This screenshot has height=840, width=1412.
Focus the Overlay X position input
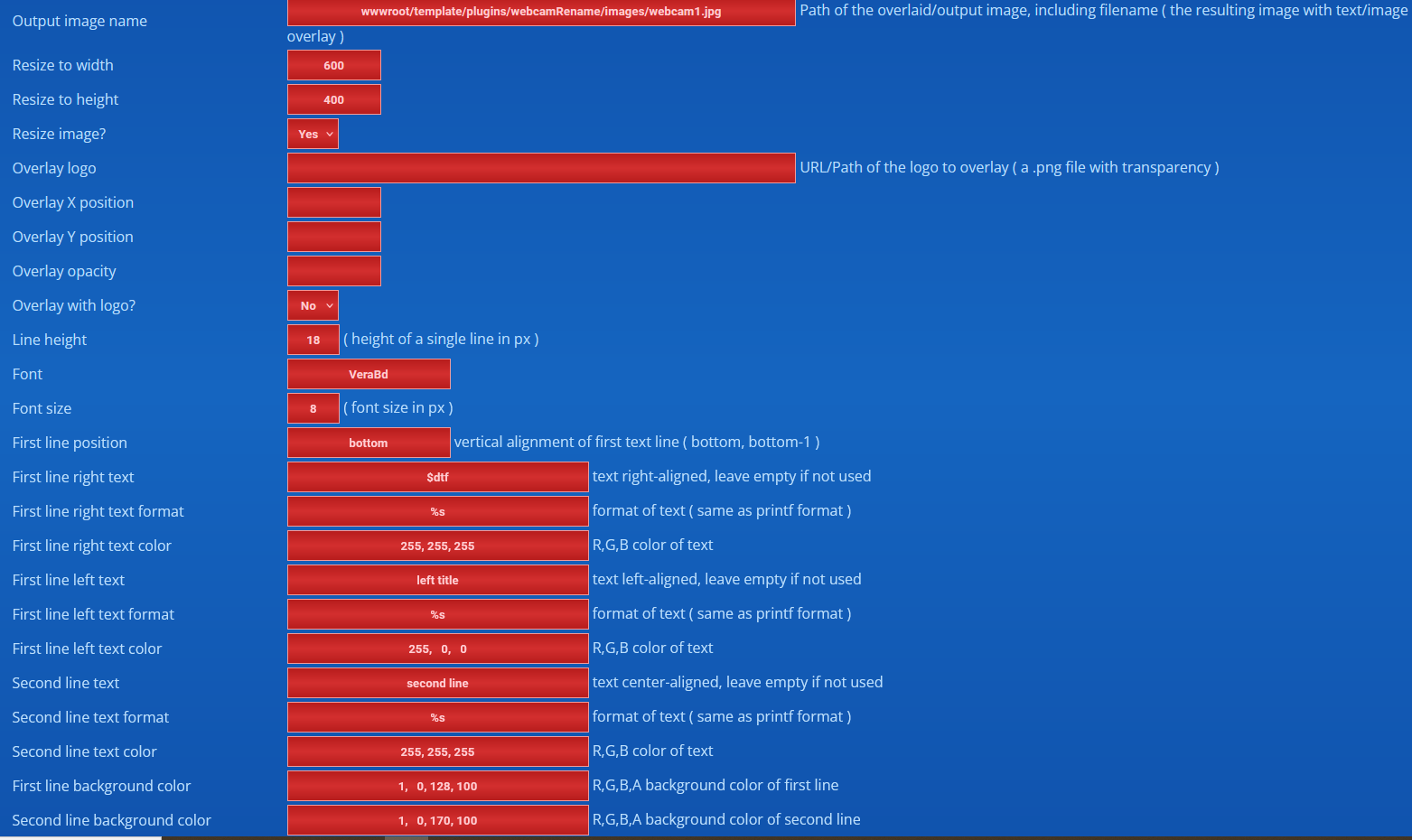pyautogui.click(x=333, y=202)
